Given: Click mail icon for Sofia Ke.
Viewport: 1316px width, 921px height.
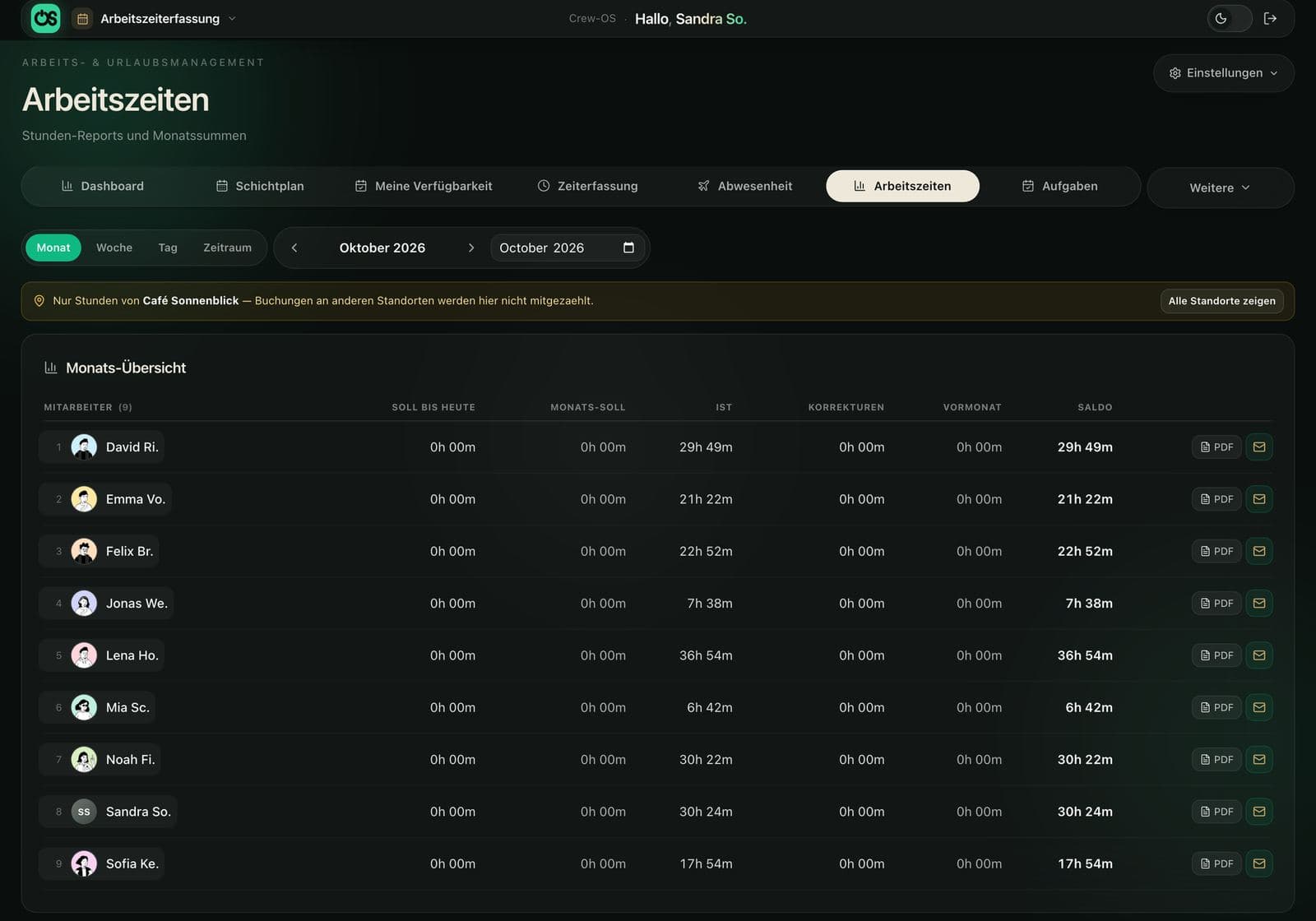Looking at the screenshot, I should [x=1259, y=863].
